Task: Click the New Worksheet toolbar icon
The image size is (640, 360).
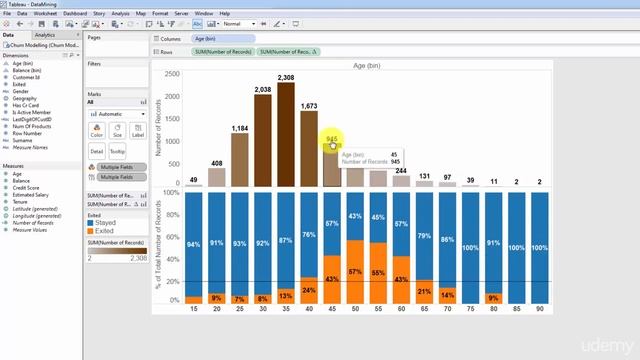Action: (x=69, y=24)
